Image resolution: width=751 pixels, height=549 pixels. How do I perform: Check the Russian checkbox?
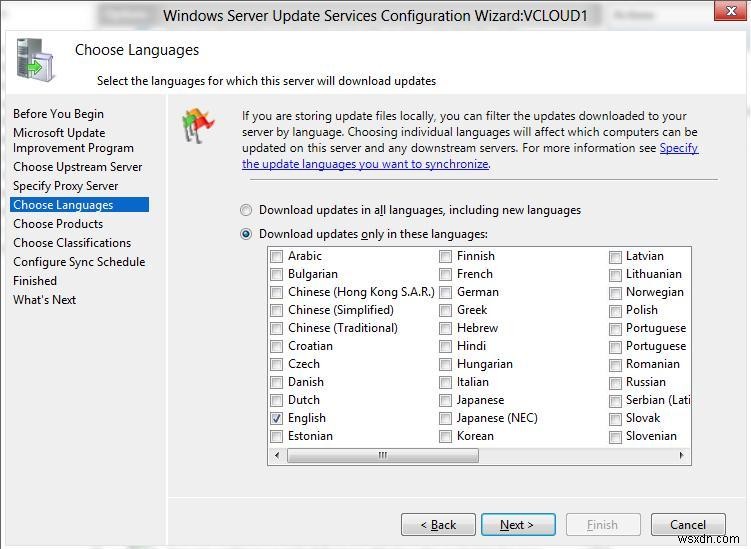pos(615,383)
